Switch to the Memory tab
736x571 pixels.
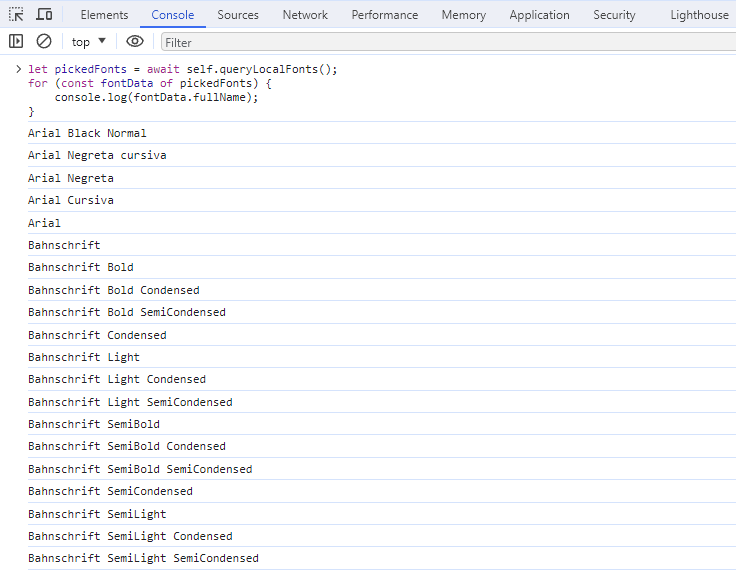(x=463, y=15)
